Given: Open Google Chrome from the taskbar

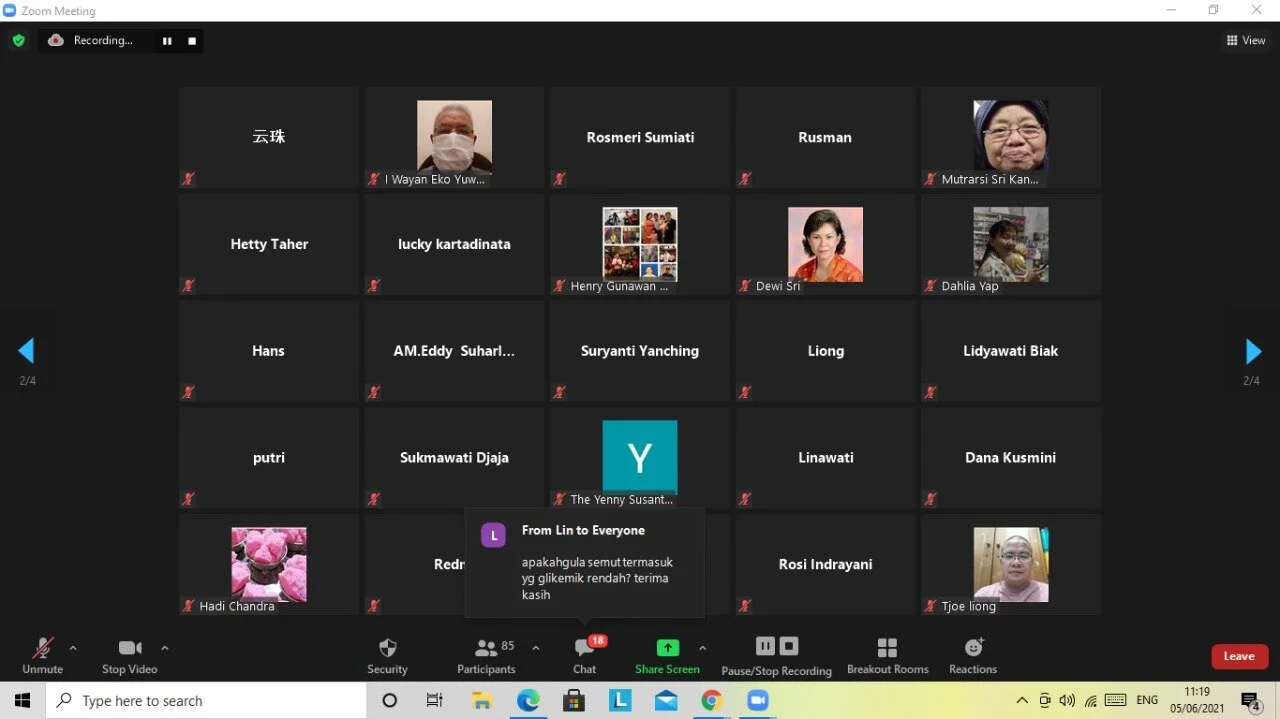Looking at the screenshot, I should (x=711, y=701).
